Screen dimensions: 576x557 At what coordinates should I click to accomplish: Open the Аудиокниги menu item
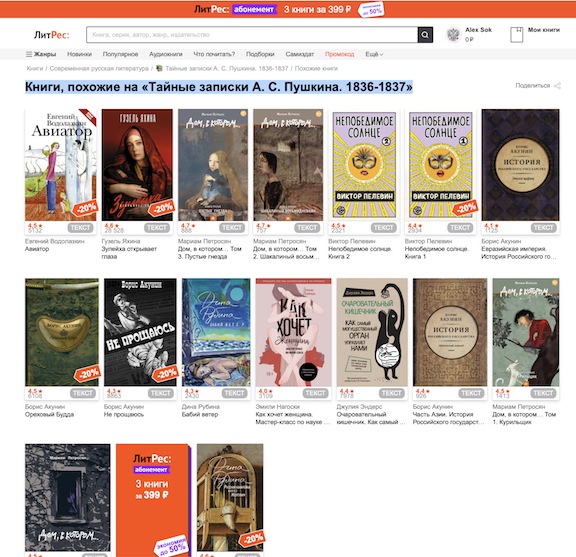(x=166, y=54)
